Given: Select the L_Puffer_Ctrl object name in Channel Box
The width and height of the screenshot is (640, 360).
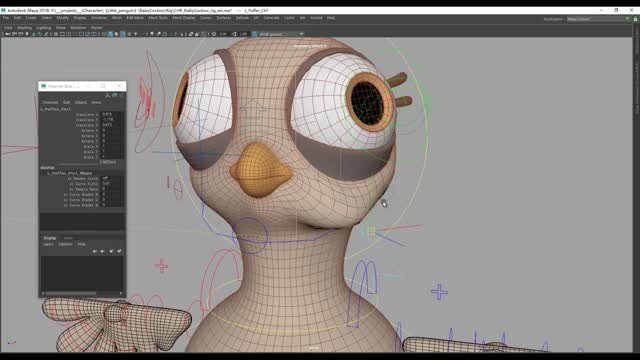Looking at the screenshot, I should (x=56, y=109).
